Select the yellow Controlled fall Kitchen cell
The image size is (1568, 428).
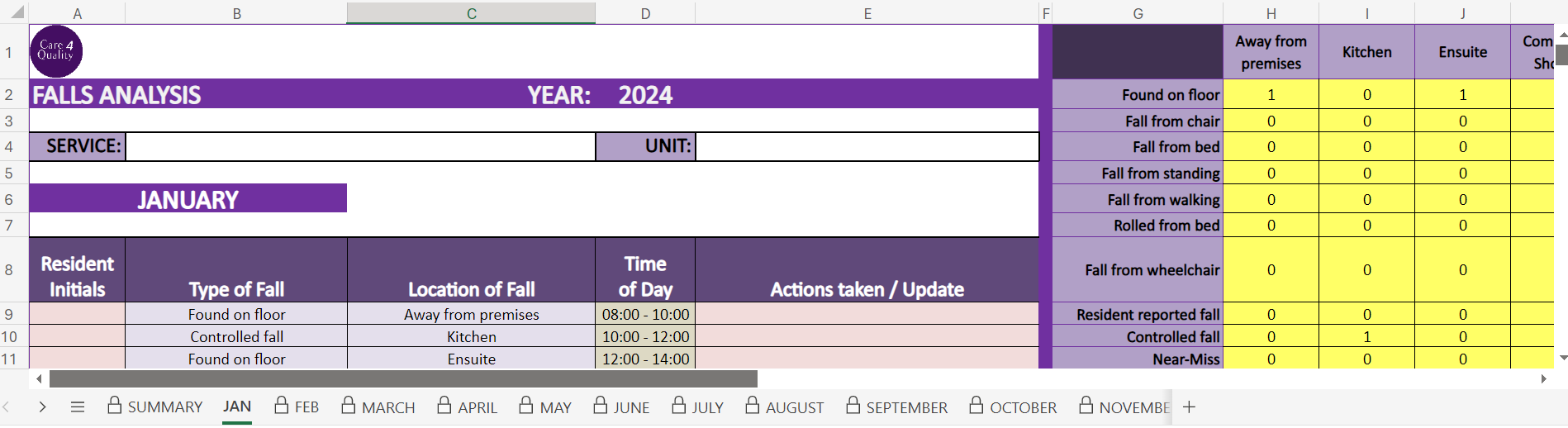(1366, 337)
